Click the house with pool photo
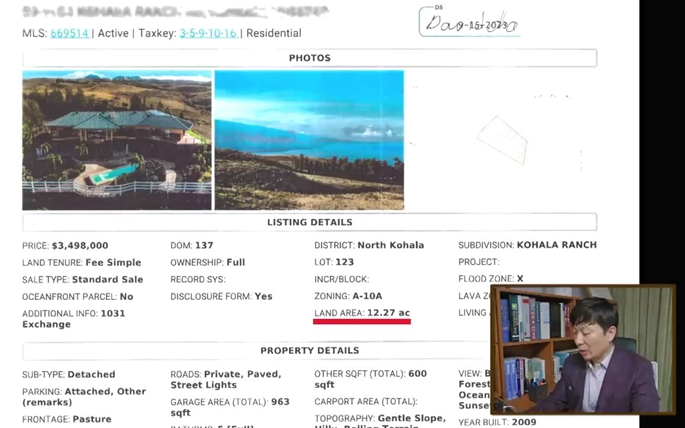 click(x=117, y=140)
